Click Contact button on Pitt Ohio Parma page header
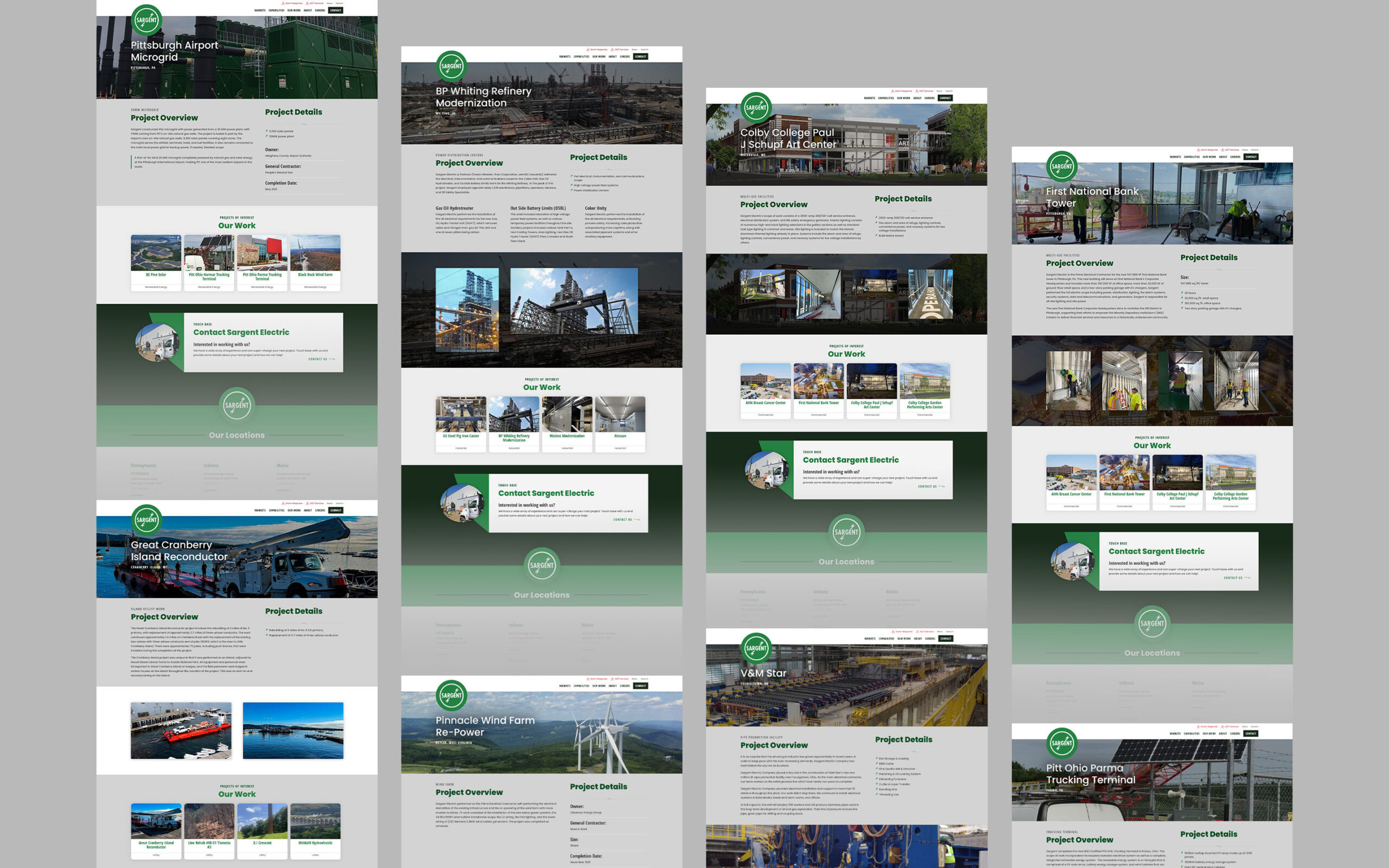1389x868 pixels. (1251, 733)
